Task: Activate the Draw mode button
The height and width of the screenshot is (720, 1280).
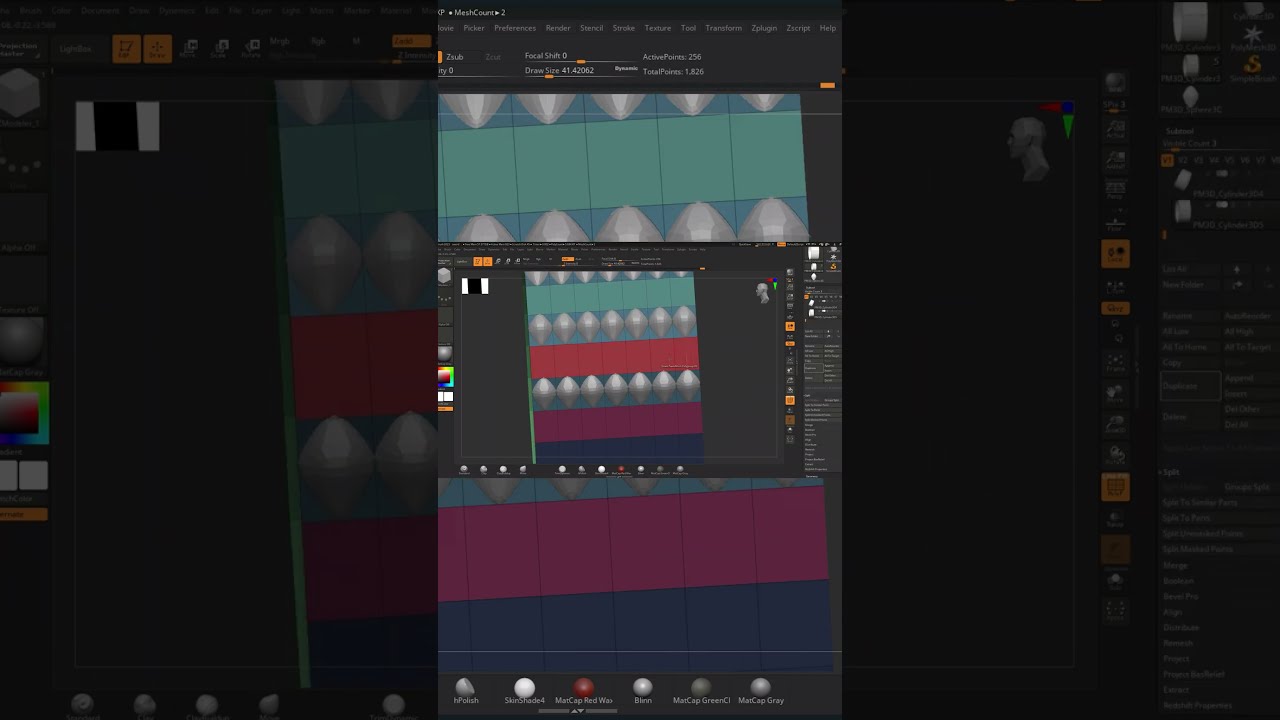Action: (x=157, y=49)
